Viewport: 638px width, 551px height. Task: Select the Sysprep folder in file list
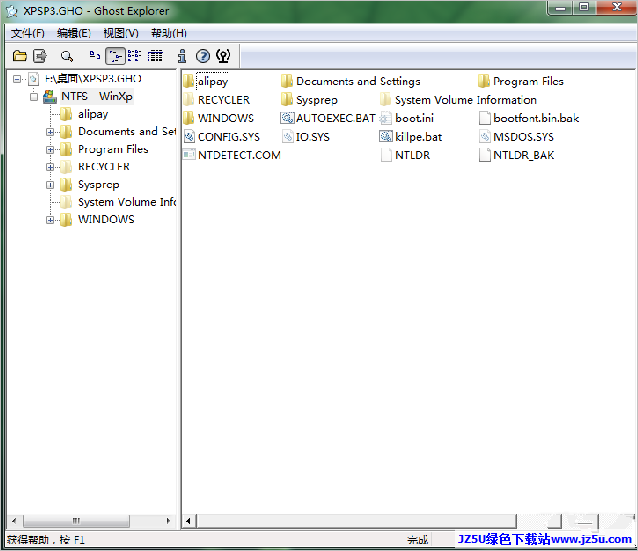pos(309,100)
